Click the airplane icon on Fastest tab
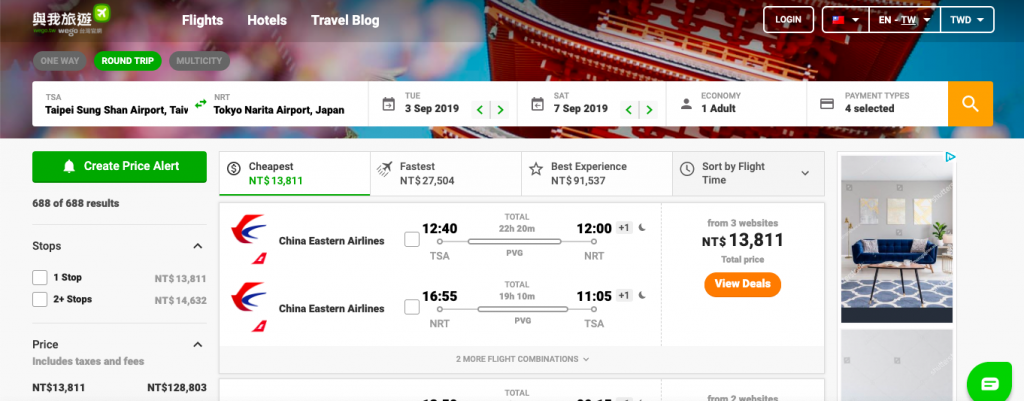 (384, 168)
